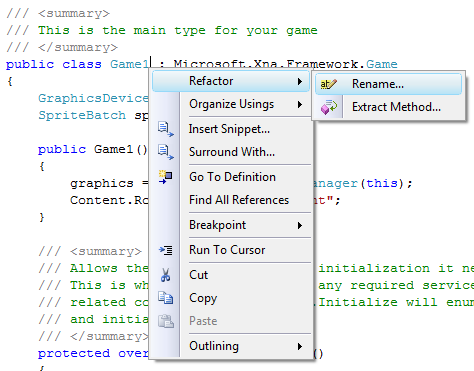The width and height of the screenshot is (474, 371).
Task: Select Run To Cursor
Action: pos(231,250)
